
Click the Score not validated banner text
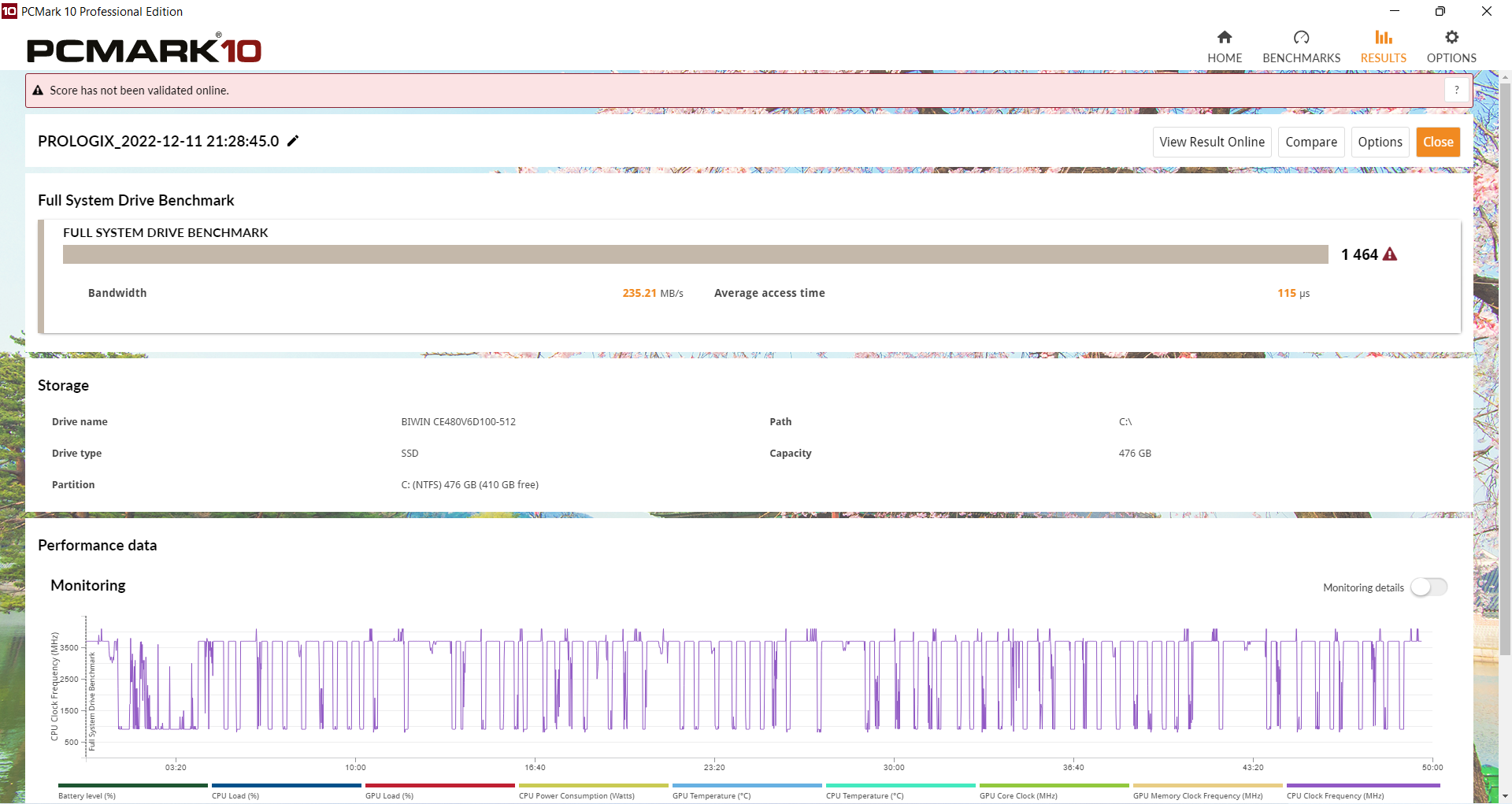tap(139, 91)
